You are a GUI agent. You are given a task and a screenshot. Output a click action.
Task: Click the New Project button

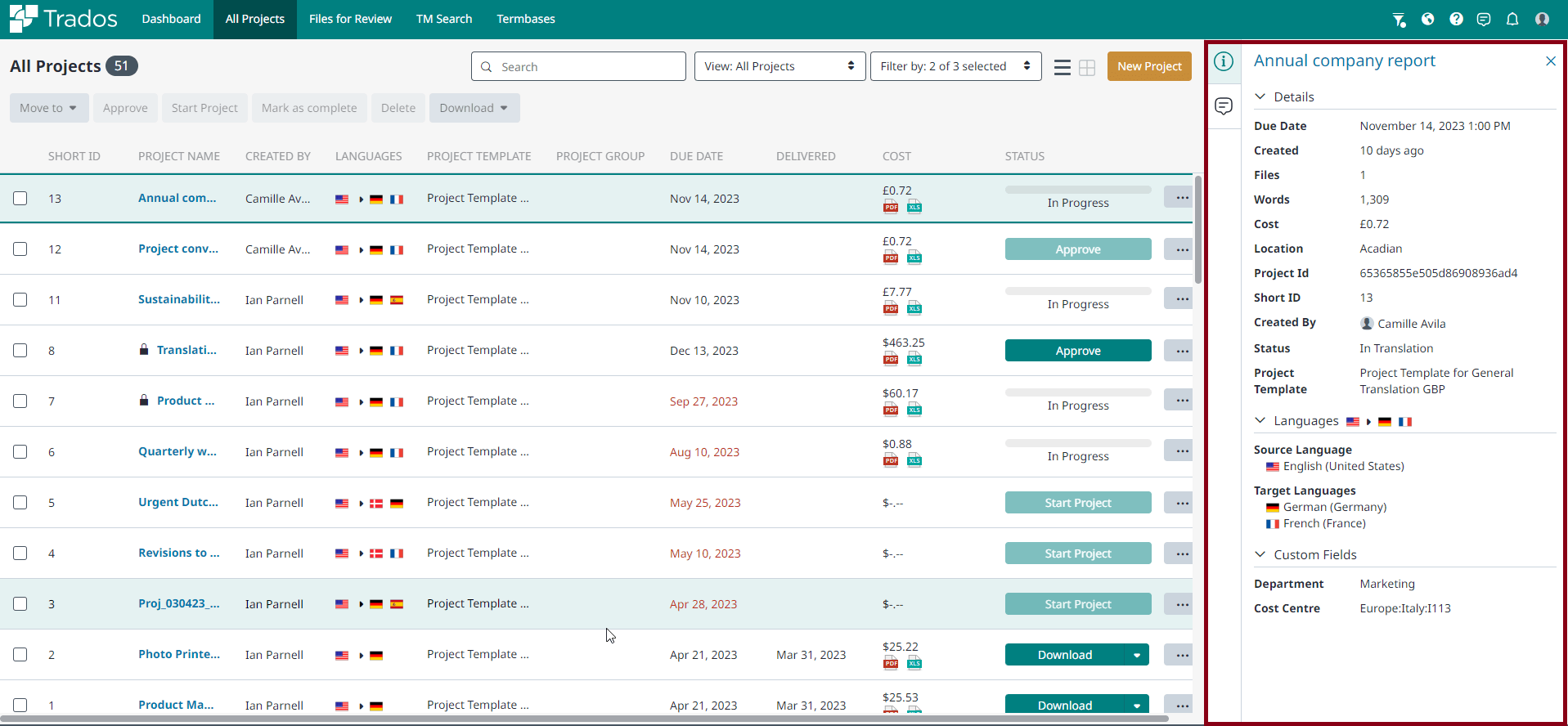click(1148, 66)
